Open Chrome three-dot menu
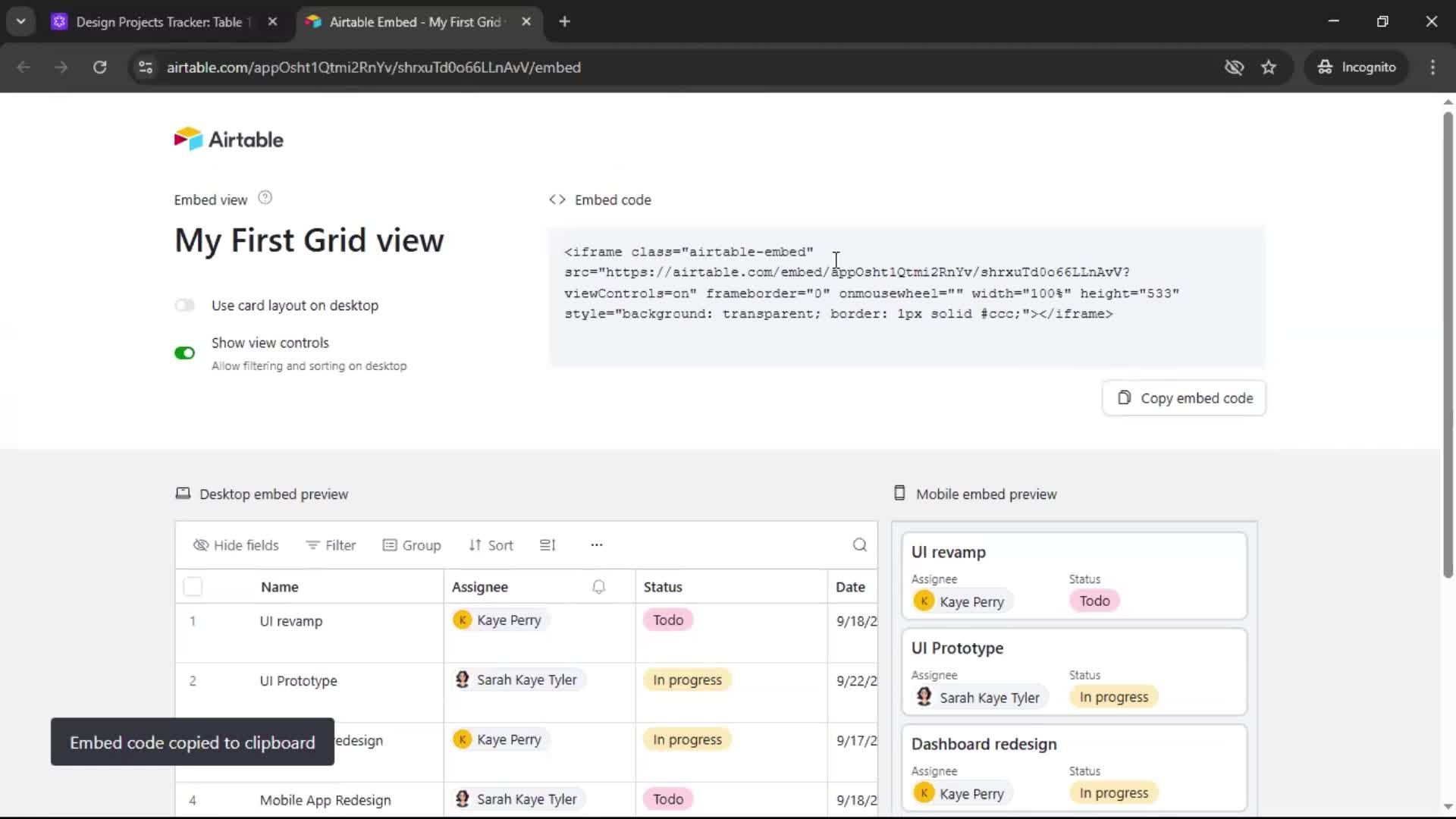Viewport: 1456px width, 819px height. 1432,67
